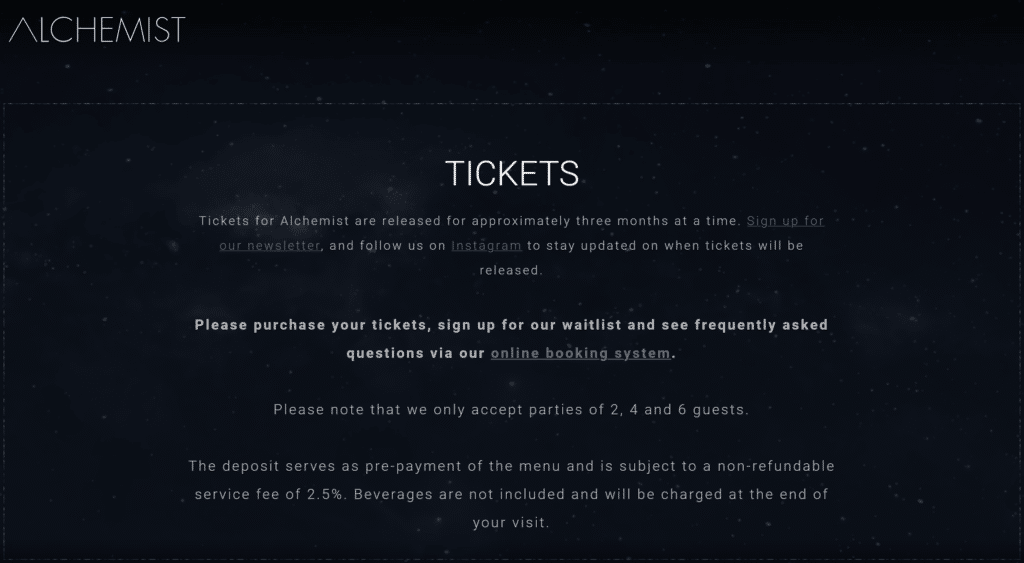Click the word "released." ending the first paragraph
The image size is (1024, 563).
click(x=511, y=270)
